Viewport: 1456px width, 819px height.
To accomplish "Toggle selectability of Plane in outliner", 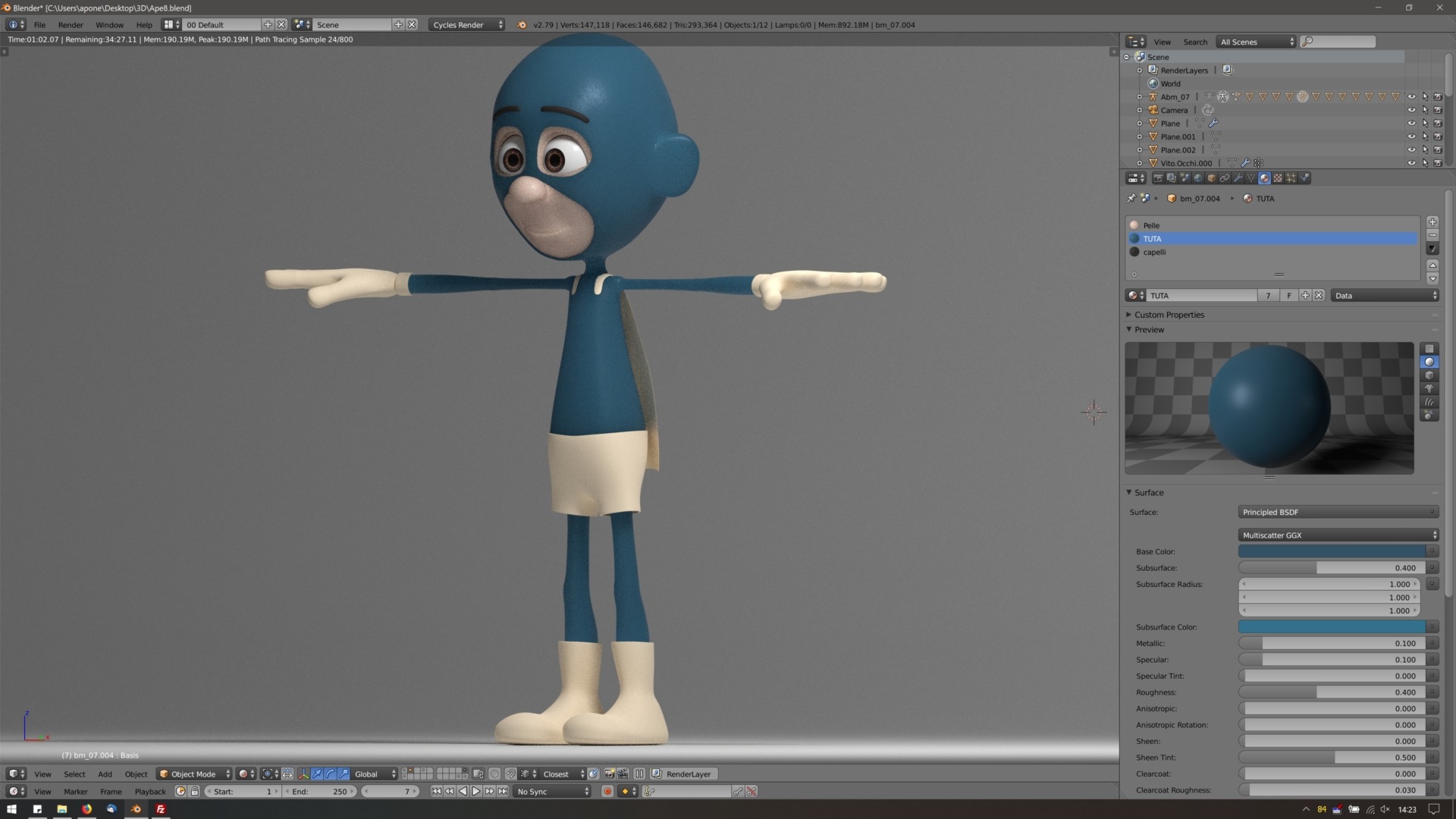I will coord(1425,124).
